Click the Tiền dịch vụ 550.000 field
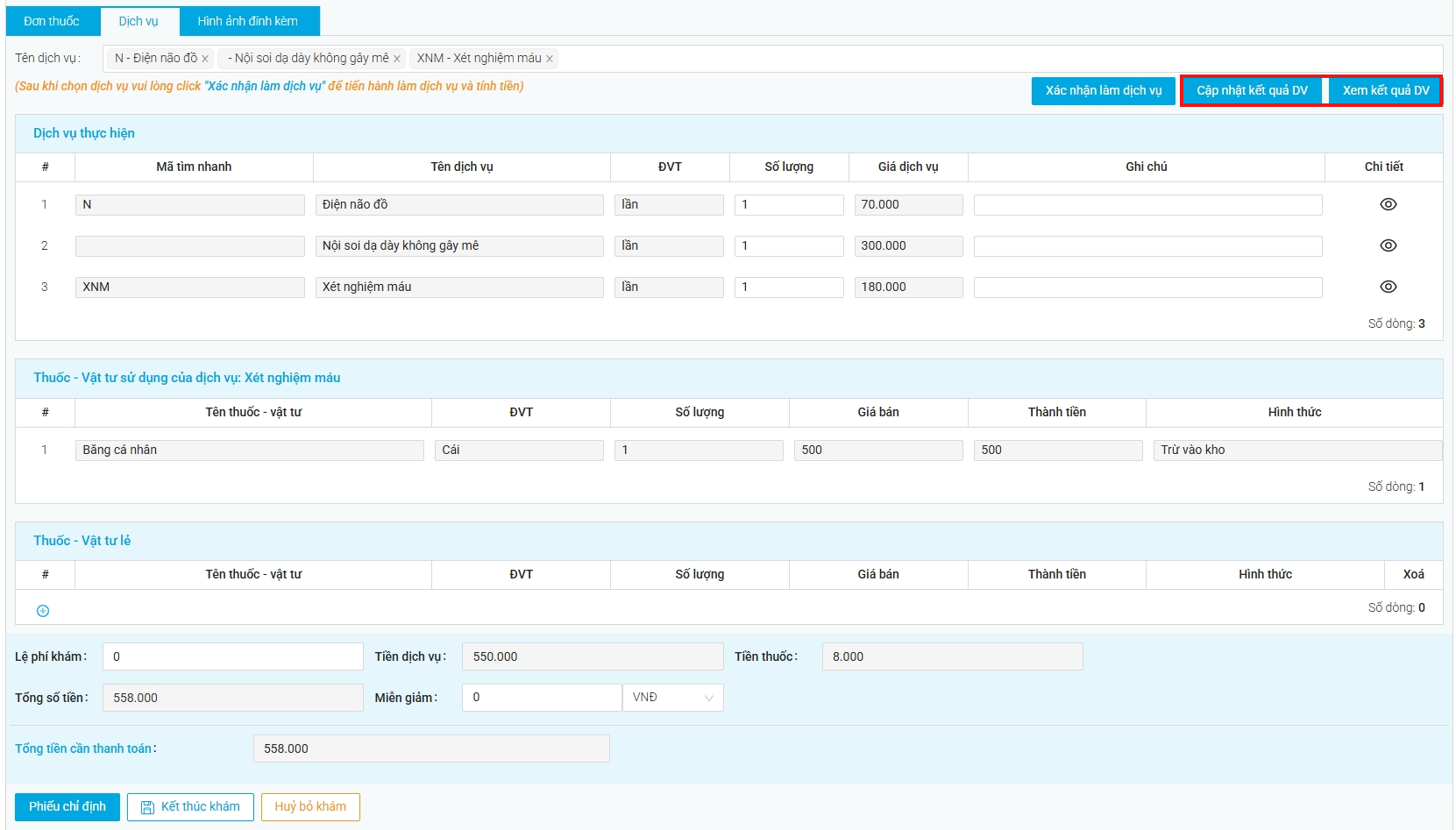Screen dimensions: 1456x830 coord(593,656)
